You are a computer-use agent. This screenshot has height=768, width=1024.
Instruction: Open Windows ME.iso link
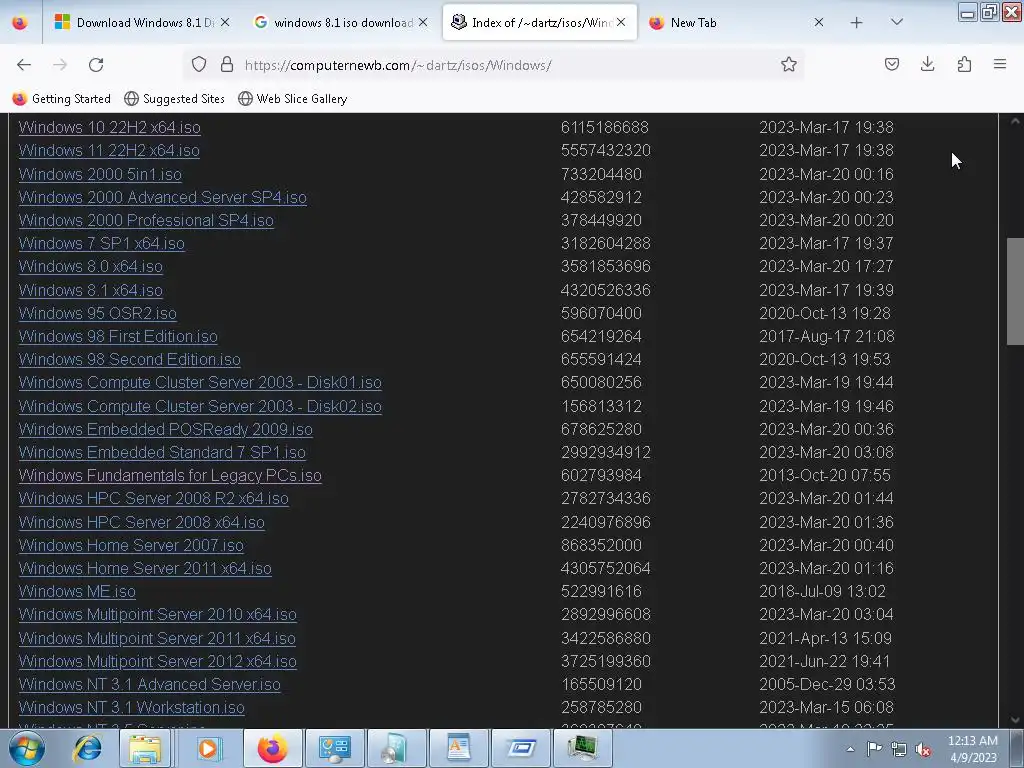tap(78, 592)
